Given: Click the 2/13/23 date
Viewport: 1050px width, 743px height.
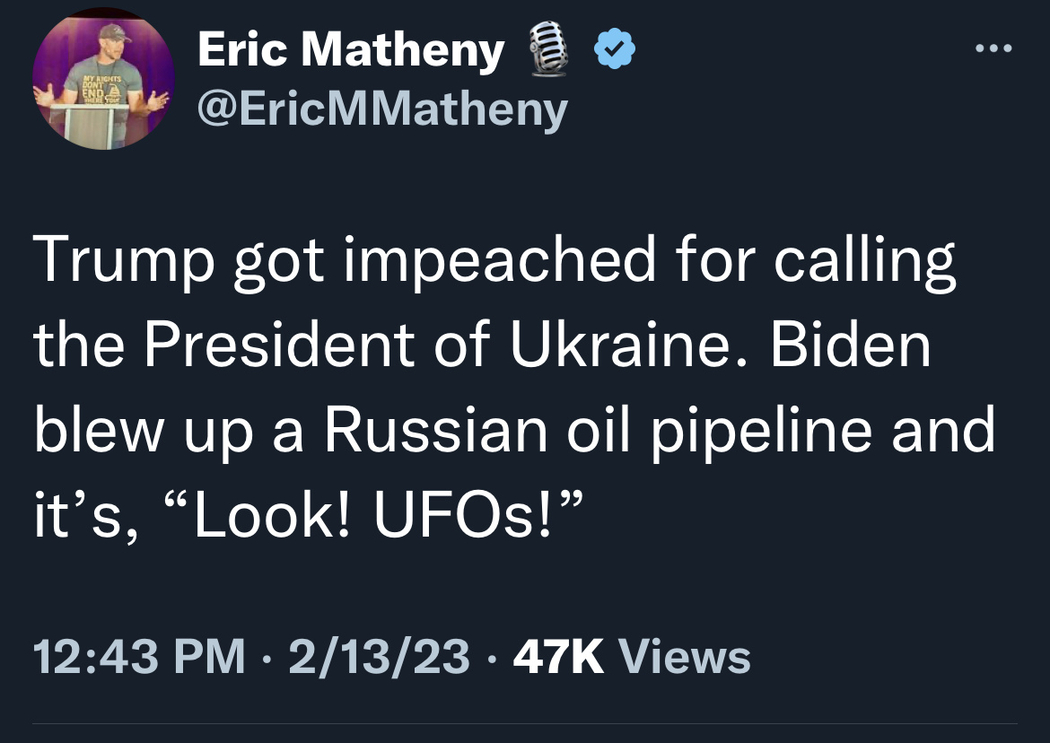Looking at the screenshot, I should click(x=379, y=657).
